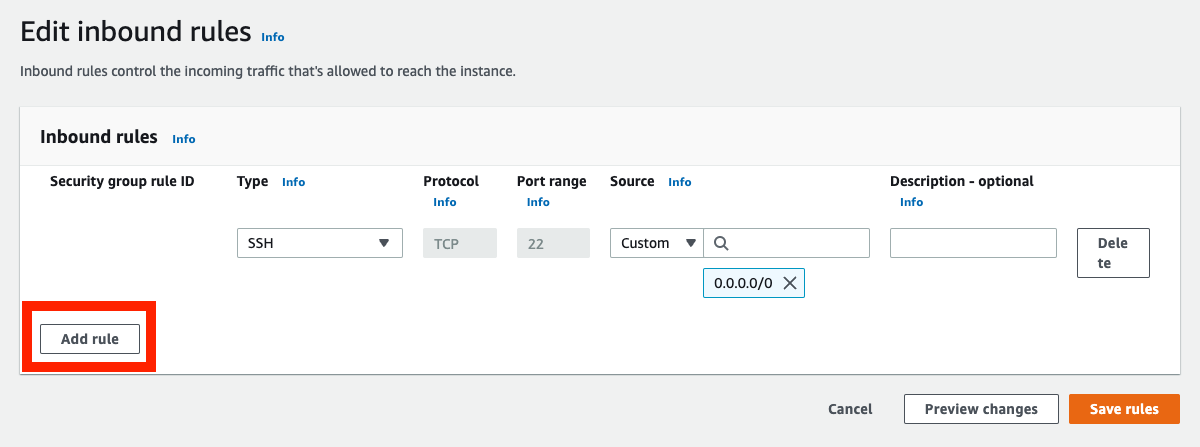The height and width of the screenshot is (447, 1200).
Task: Open Info link for Type column
Action: pyautogui.click(x=294, y=182)
